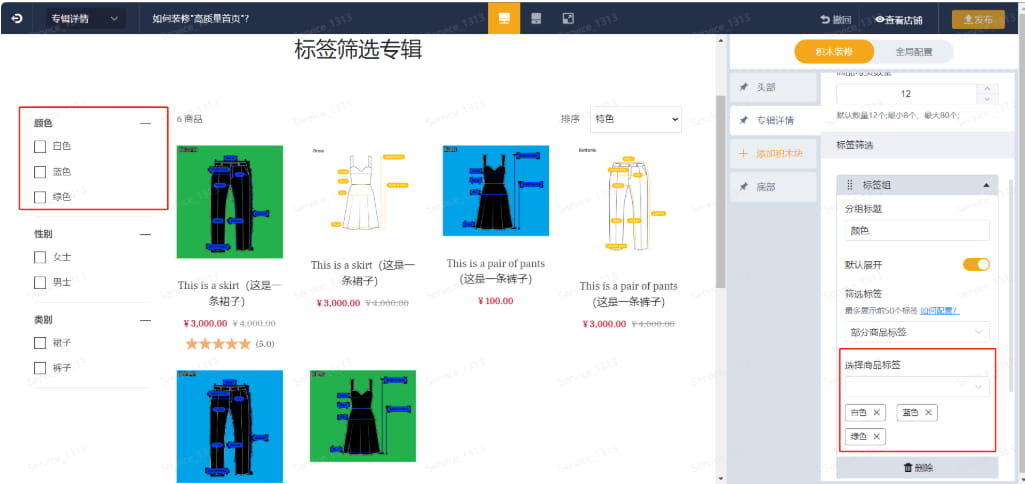
Task: Click the preview pane vertical scrollbar
Action: coord(721,192)
